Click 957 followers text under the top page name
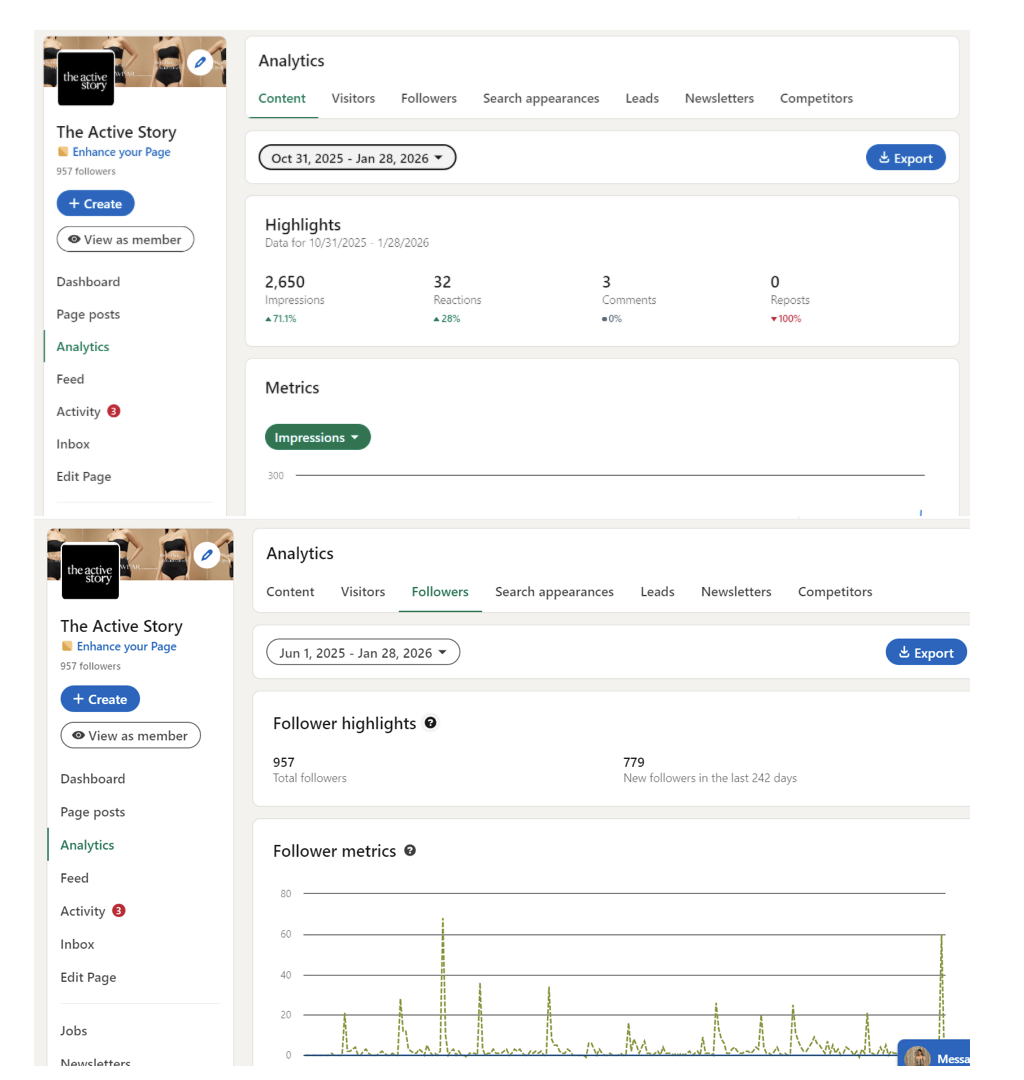This screenshot has width=1024, height=1080. click(86, 171)
